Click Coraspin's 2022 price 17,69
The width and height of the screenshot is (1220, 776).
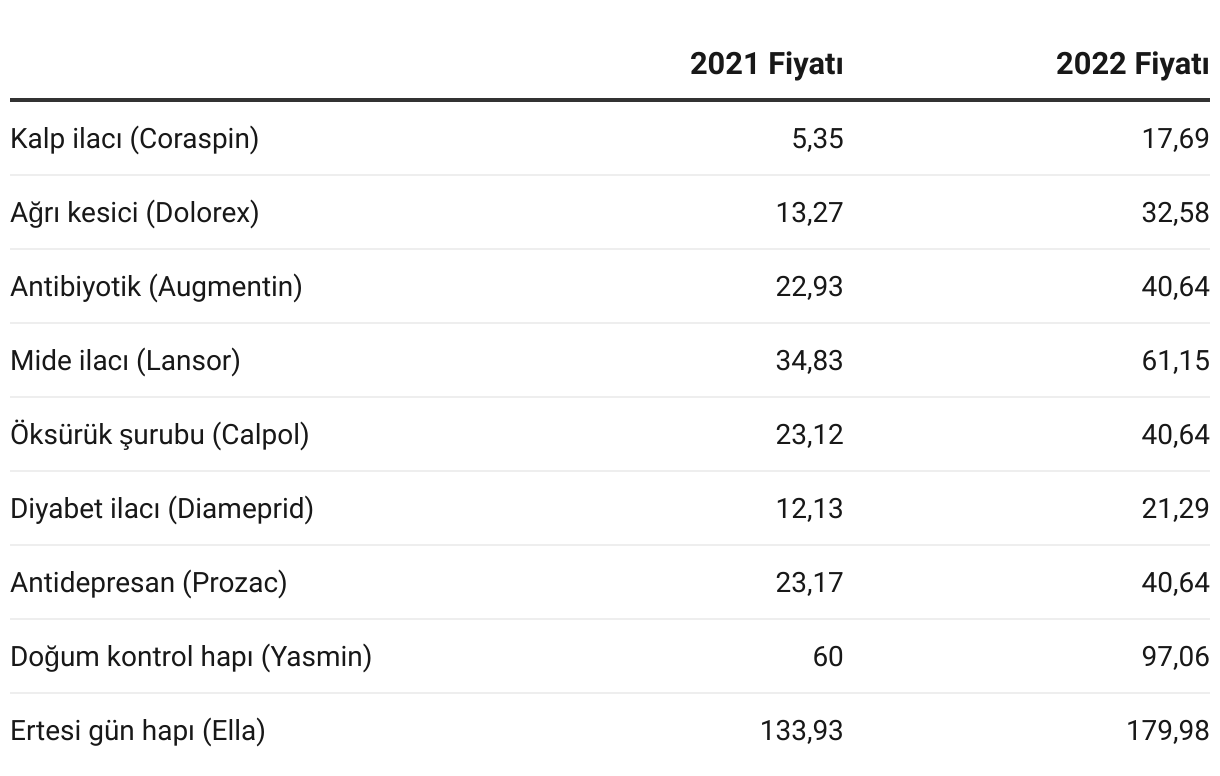click(1175, 139)
